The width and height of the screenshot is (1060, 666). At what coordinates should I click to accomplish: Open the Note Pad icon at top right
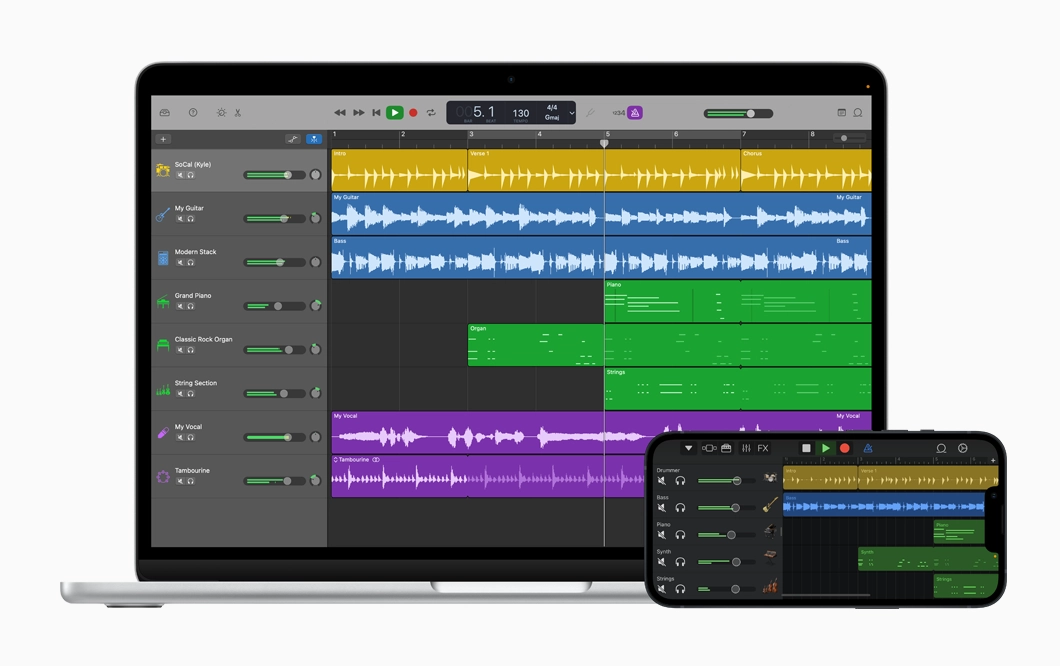point(842,113)
